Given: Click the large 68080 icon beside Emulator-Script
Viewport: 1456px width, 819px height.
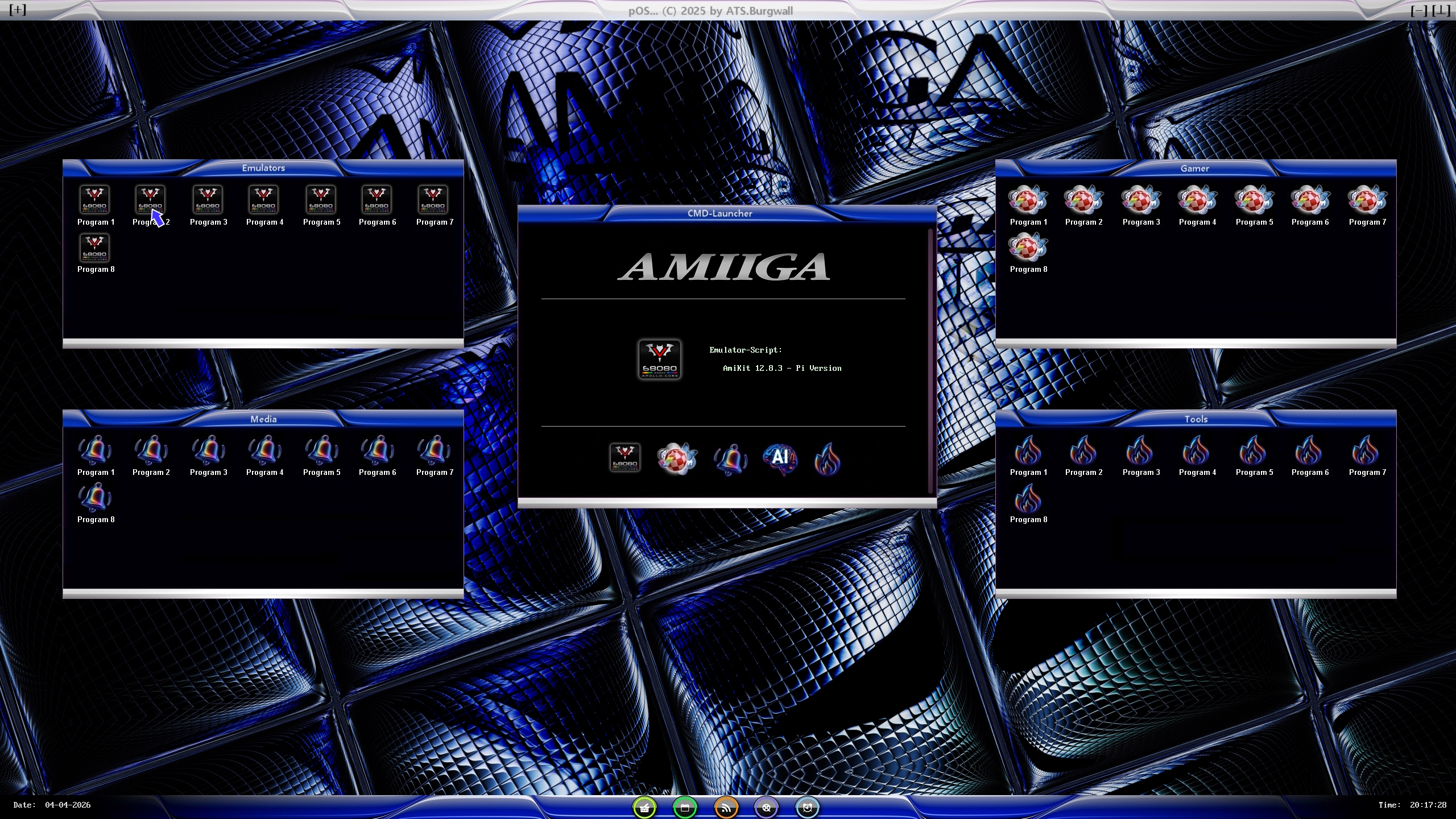Looking at the screenshot, I should (659, 359).
